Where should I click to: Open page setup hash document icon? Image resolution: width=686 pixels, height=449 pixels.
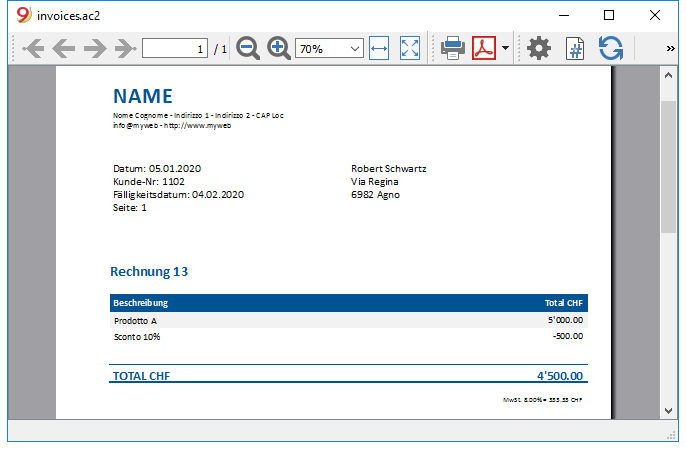point(575,48)
